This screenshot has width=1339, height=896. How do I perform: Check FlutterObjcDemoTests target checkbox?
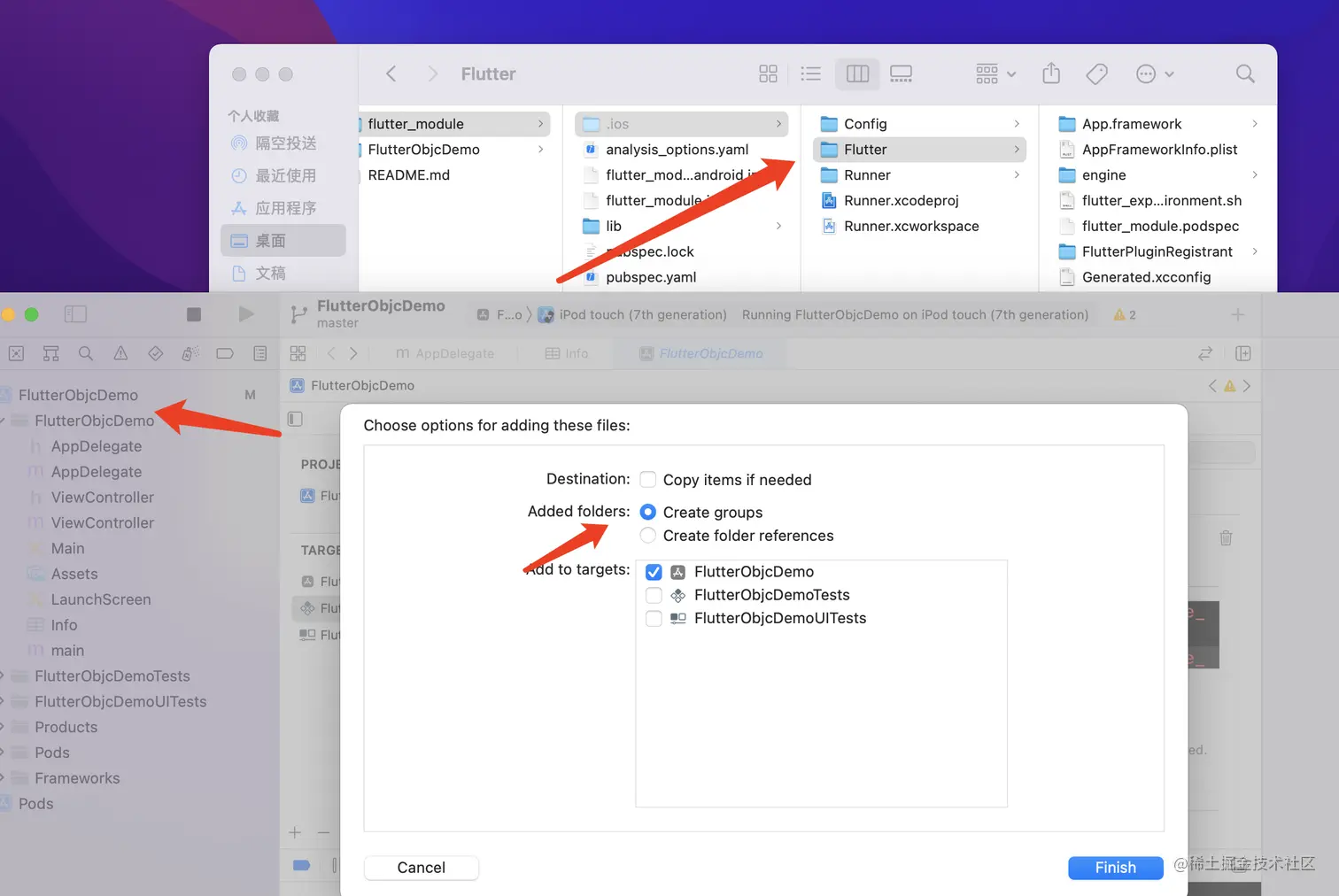click(x=654, y=595)
